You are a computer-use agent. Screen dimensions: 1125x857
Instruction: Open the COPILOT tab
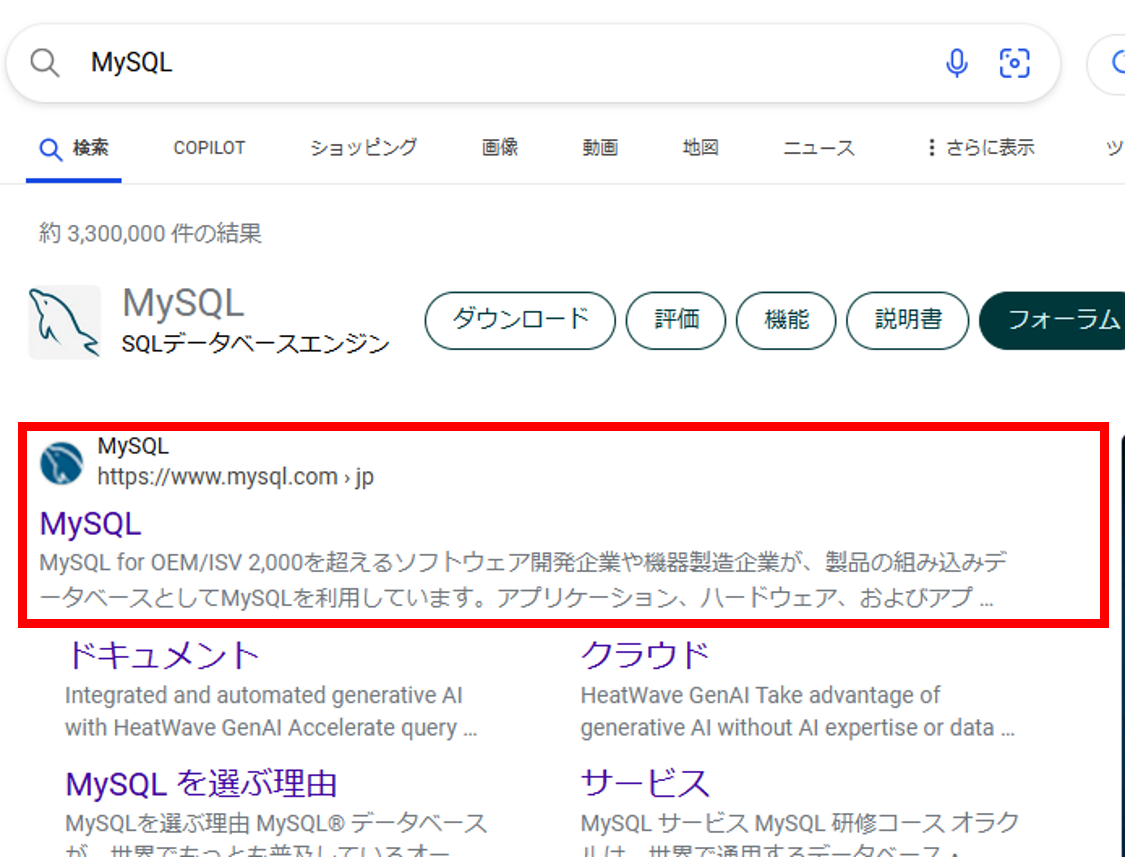coord(209,147)
